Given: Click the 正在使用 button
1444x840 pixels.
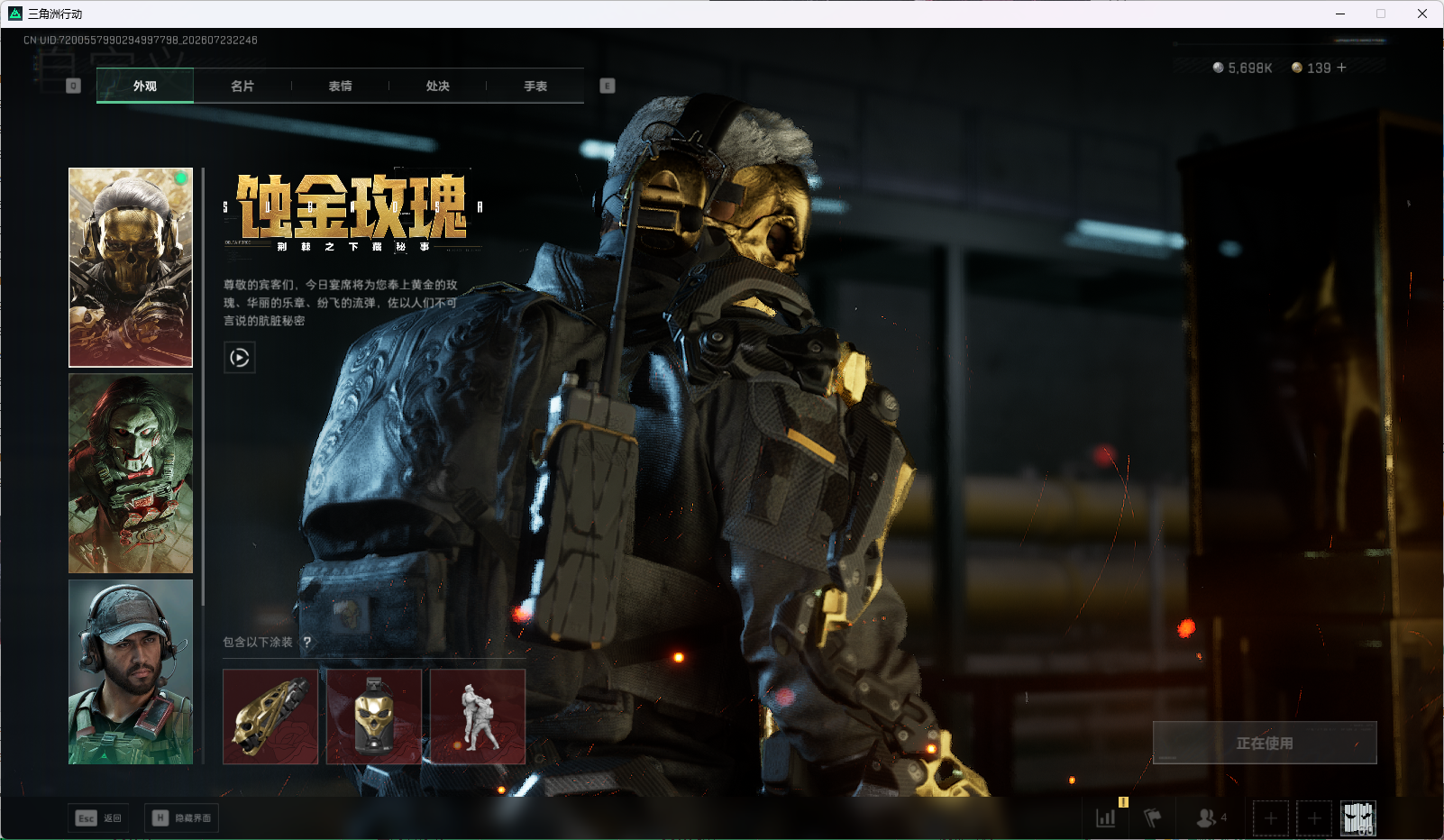Looking at the screenshot, I should tap(1265, 743).
